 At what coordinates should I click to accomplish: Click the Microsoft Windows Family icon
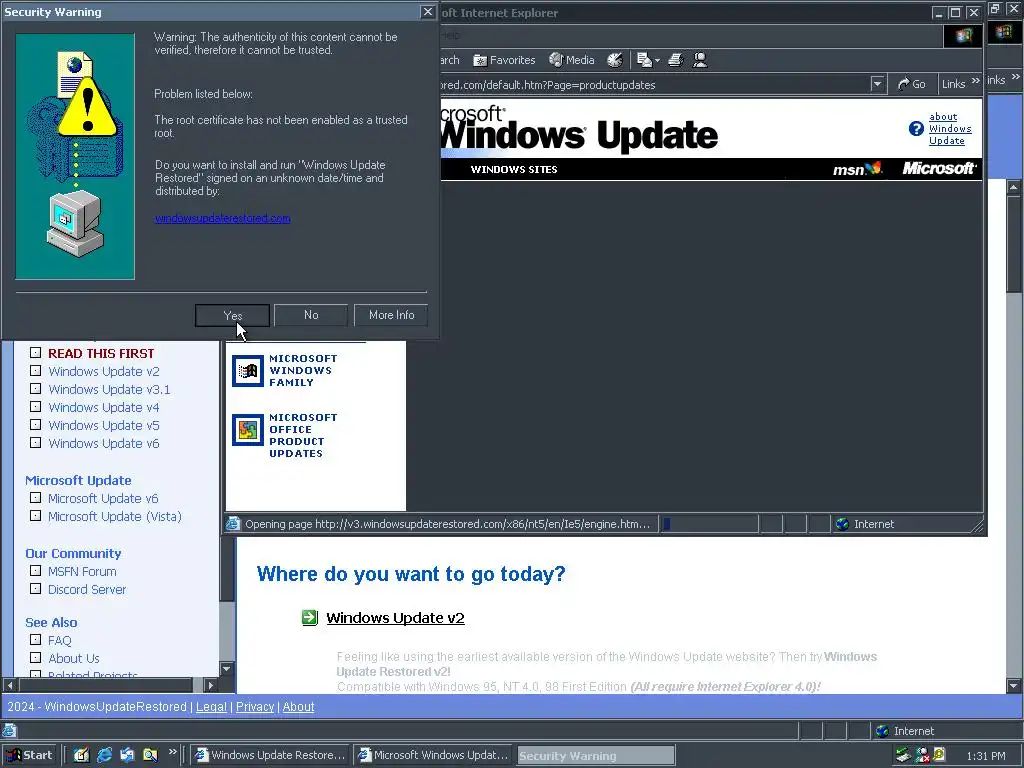pyautogui.click(x=248, y=371)
